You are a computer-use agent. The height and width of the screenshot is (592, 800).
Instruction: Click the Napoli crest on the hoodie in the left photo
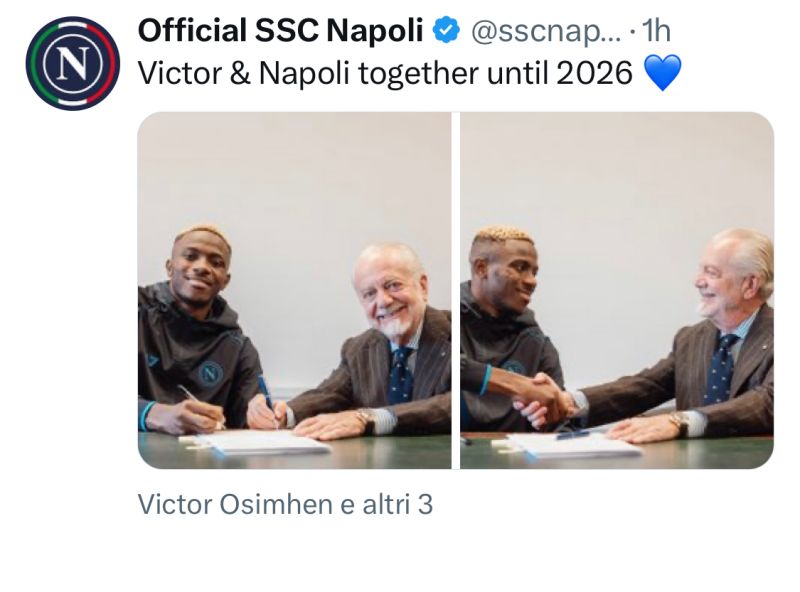tap(210, 374)
